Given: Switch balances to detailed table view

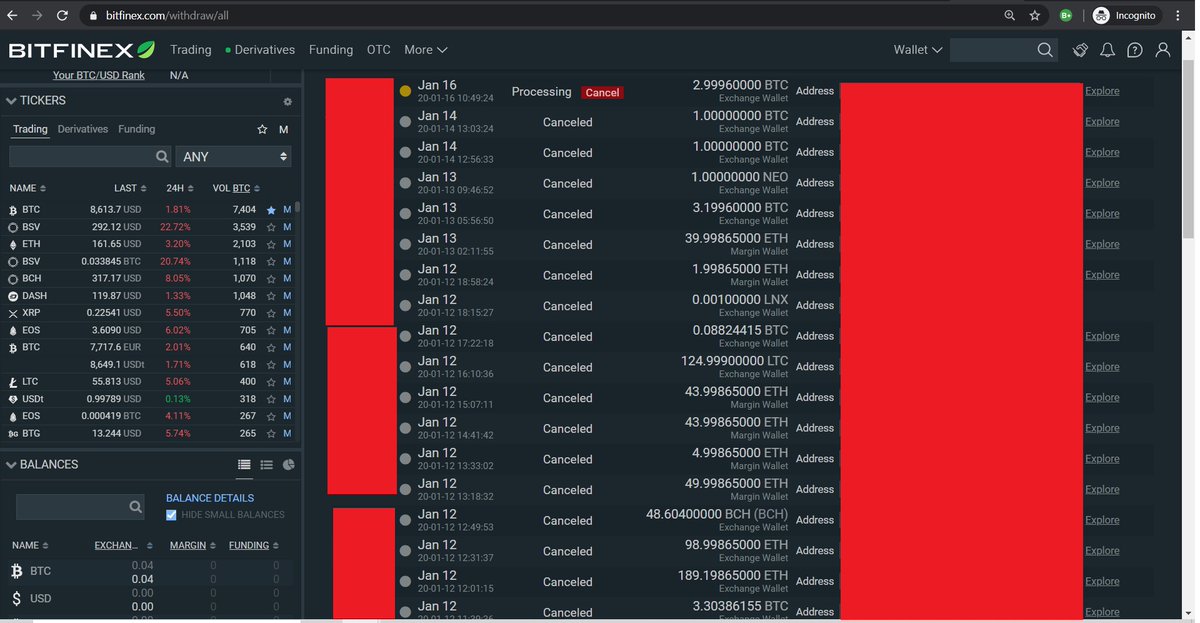Looking at the screenshot, I should [244, 465].
